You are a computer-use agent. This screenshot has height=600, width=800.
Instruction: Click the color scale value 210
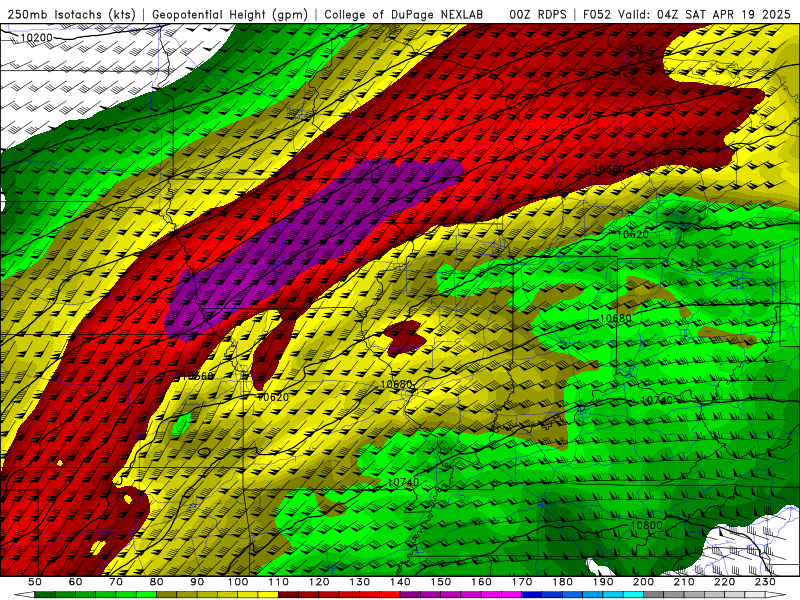pyautogui.click(x=684, y=582)
